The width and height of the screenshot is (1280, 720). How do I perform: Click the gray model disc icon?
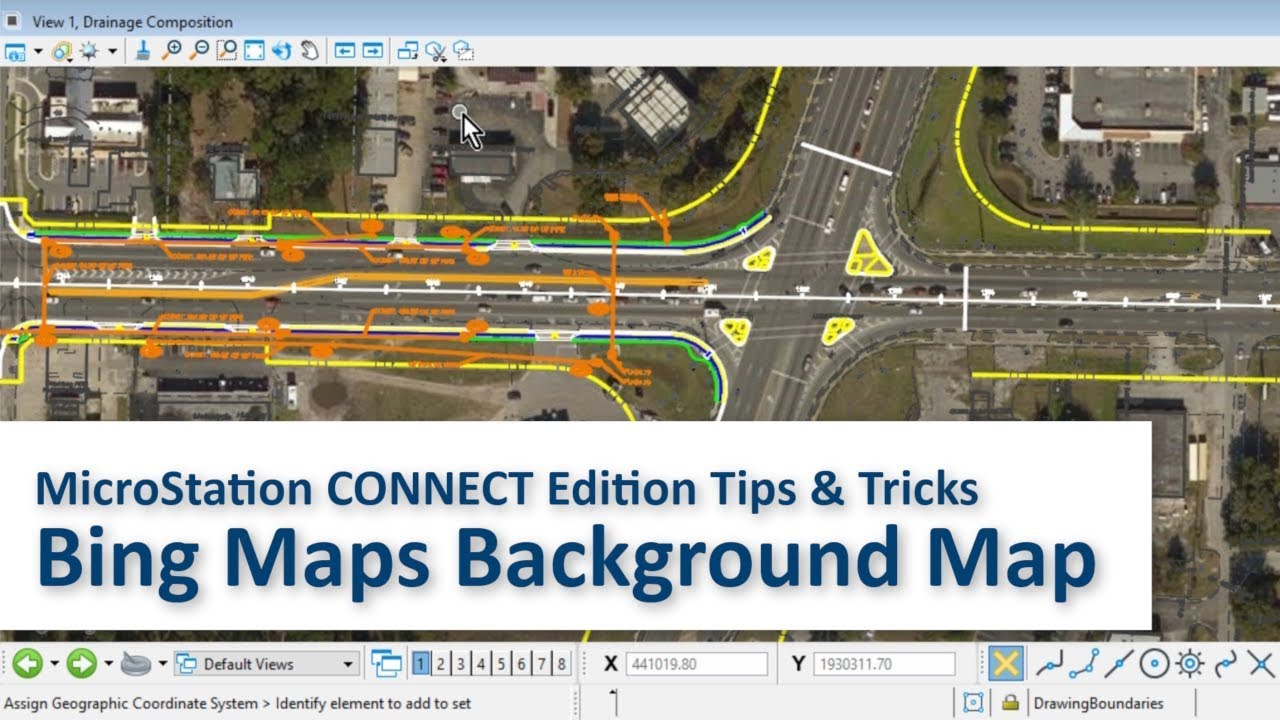click(x=135, y=663)
